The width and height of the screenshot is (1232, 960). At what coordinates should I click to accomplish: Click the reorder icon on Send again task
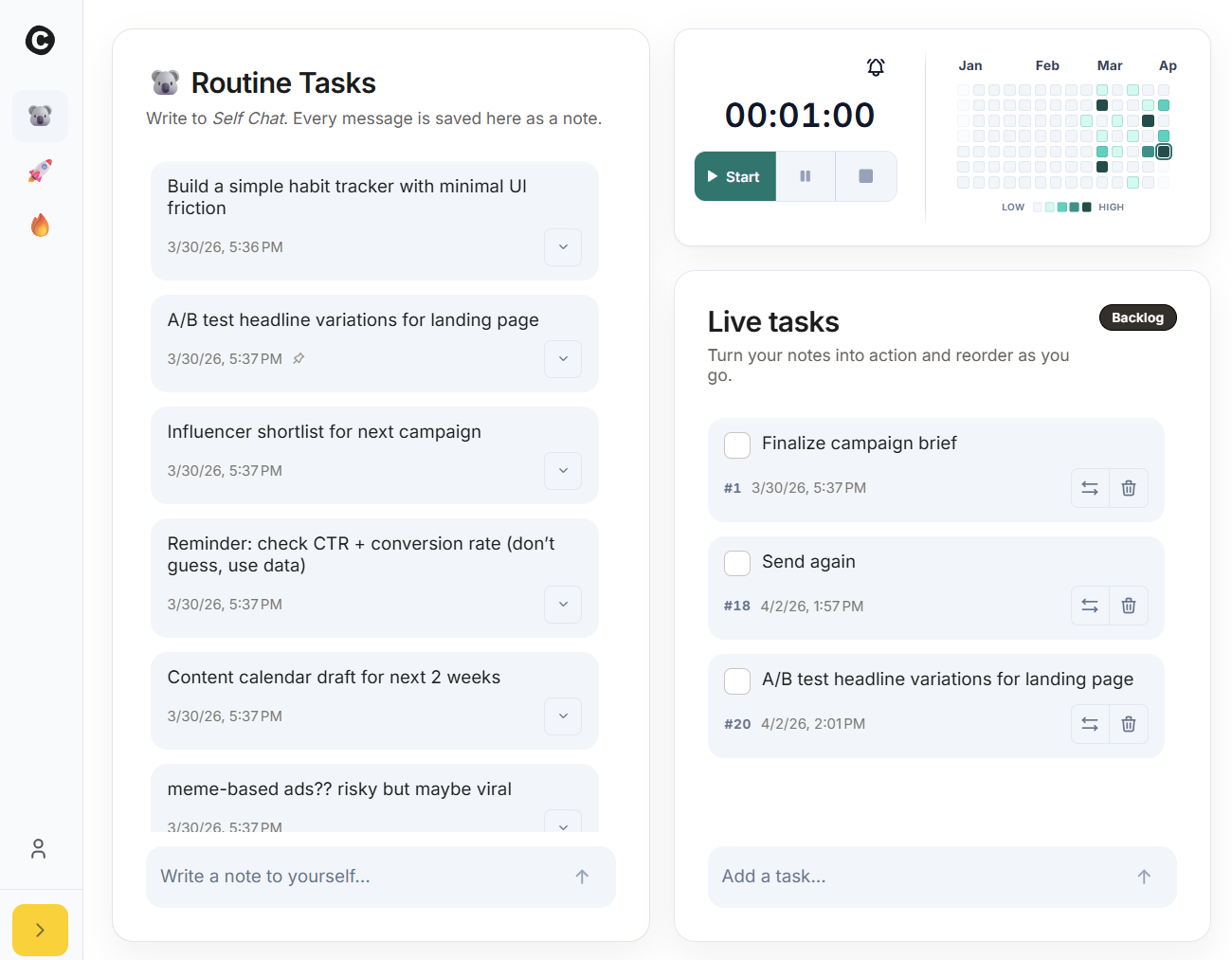tap(1090, 606)
